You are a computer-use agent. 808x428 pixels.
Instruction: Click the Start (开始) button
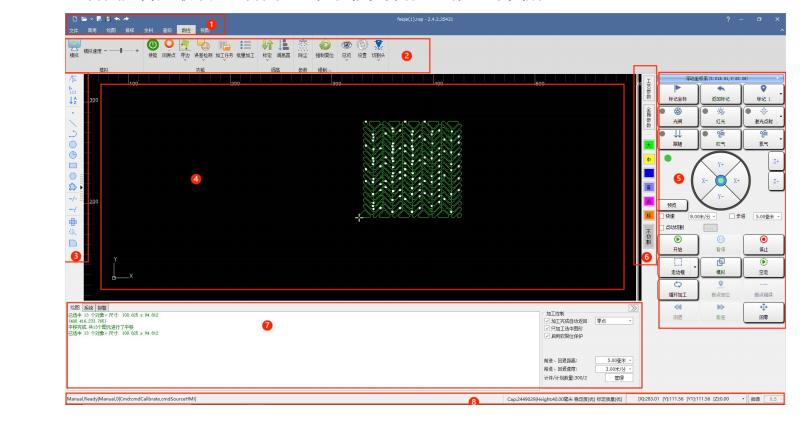pyautogui.click(x=678, y=244)
